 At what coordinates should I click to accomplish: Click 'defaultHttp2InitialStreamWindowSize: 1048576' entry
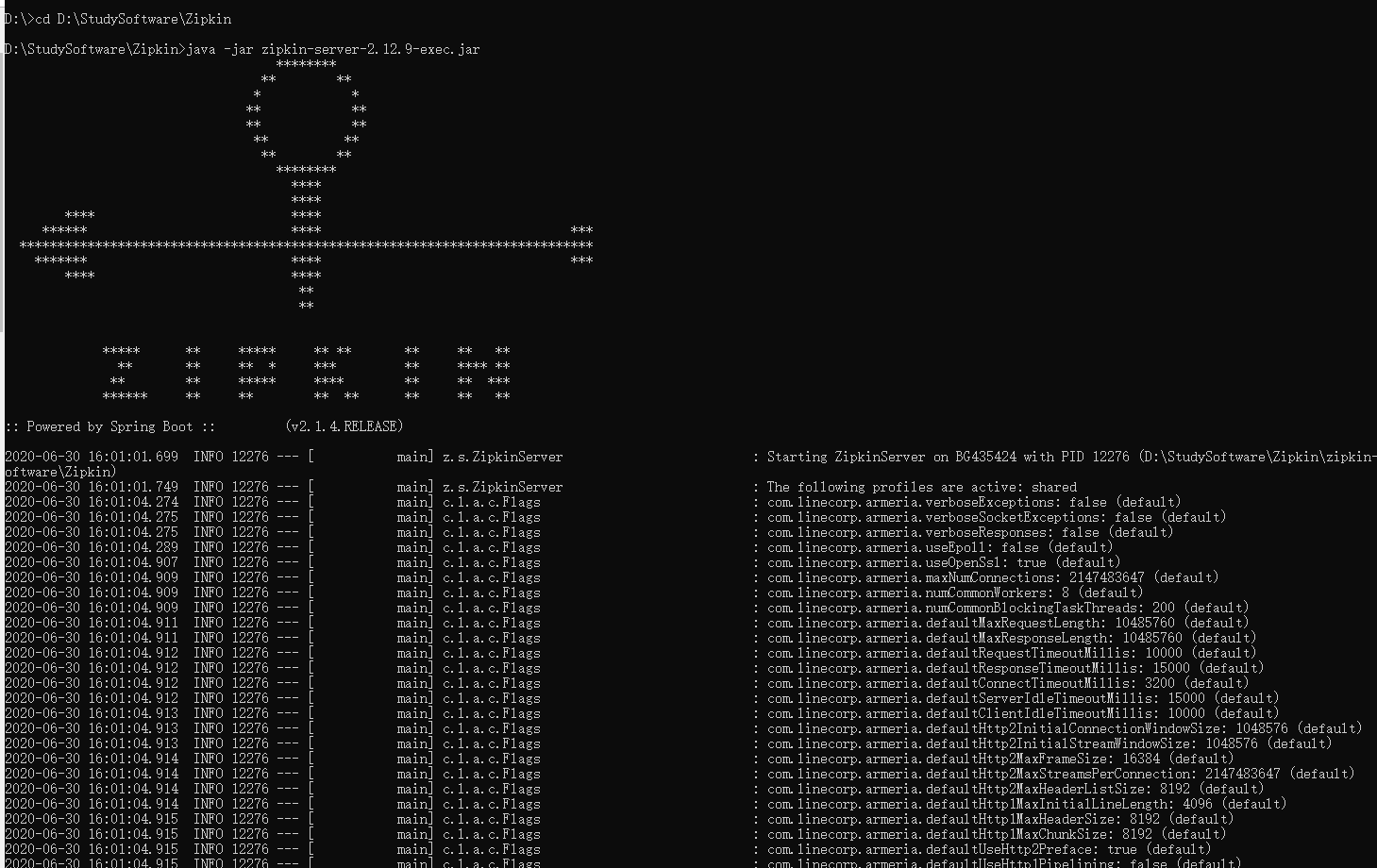pos(1092,743)
